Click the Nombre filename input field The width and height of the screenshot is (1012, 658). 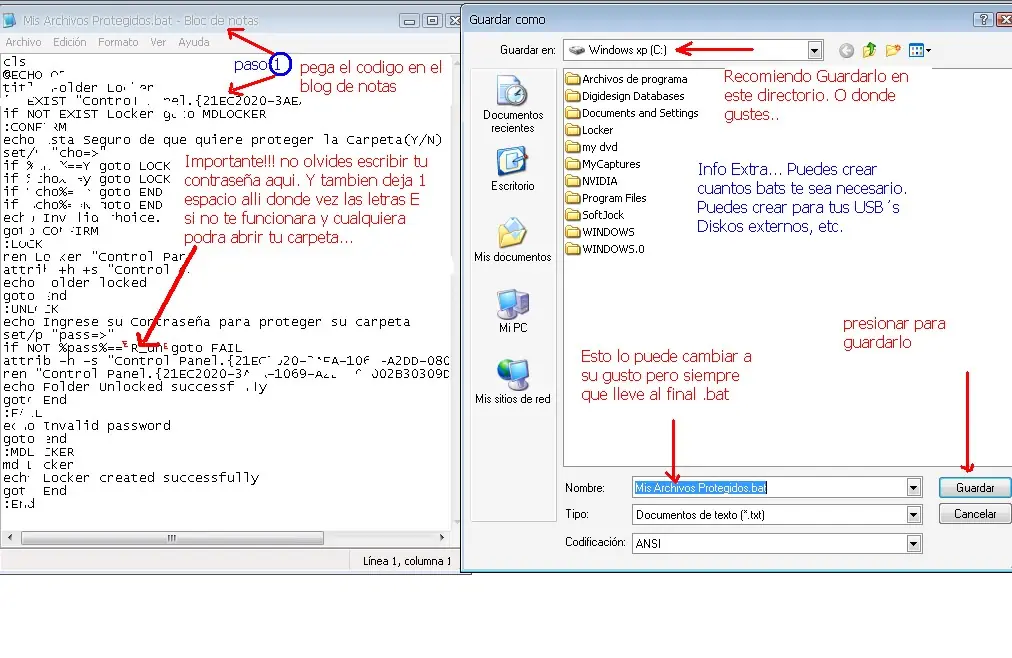tap(769, 488)
